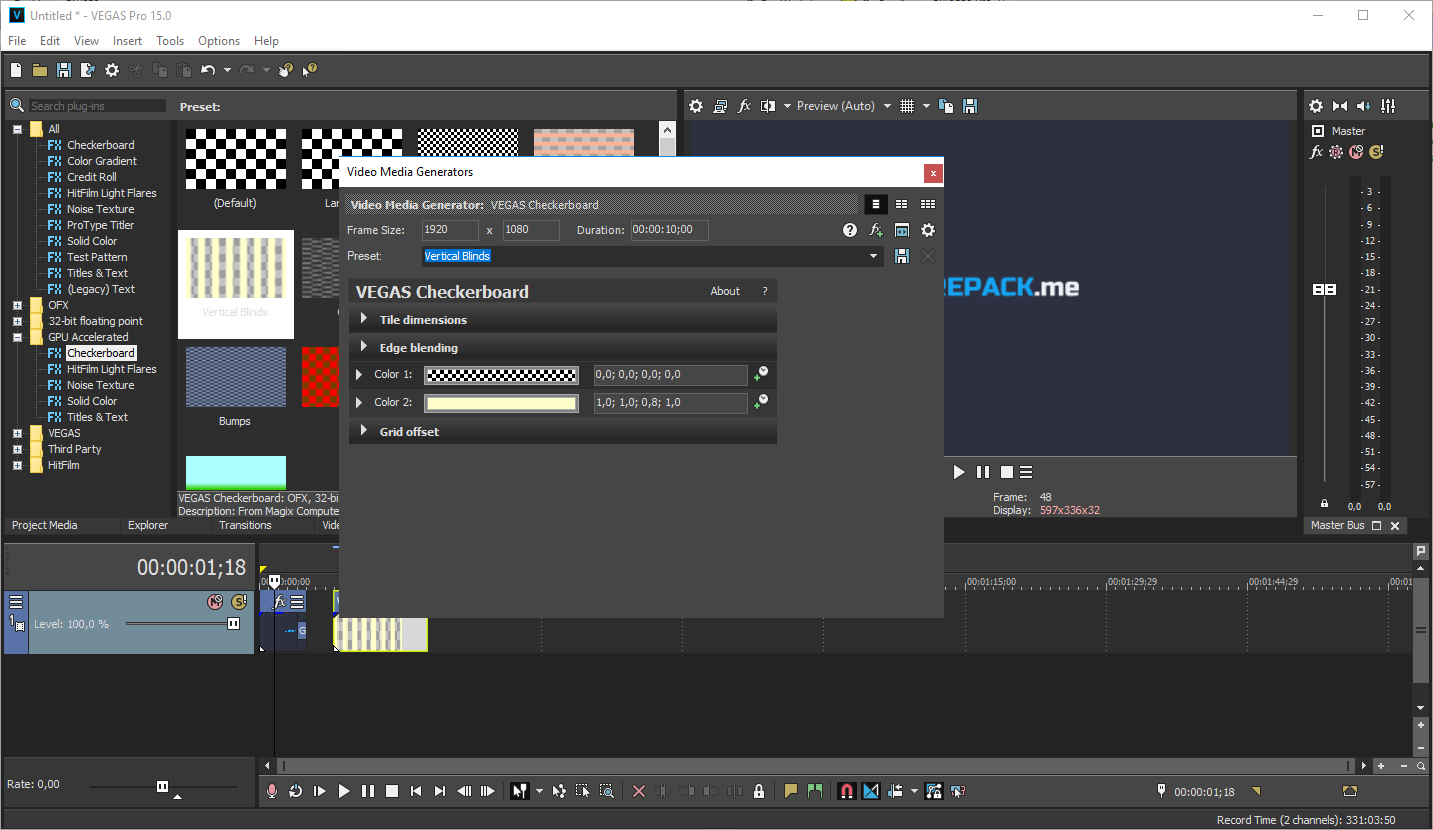Open the Tools menu
This screenshot has width=1433, height=830.
point(170,41)
